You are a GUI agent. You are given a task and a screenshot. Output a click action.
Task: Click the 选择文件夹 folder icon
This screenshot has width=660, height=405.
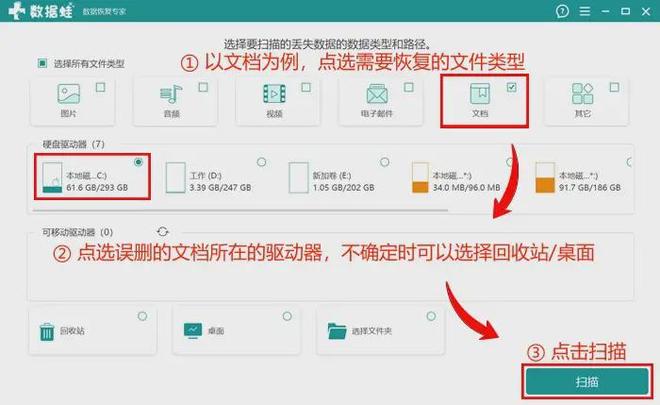[337, 331]
